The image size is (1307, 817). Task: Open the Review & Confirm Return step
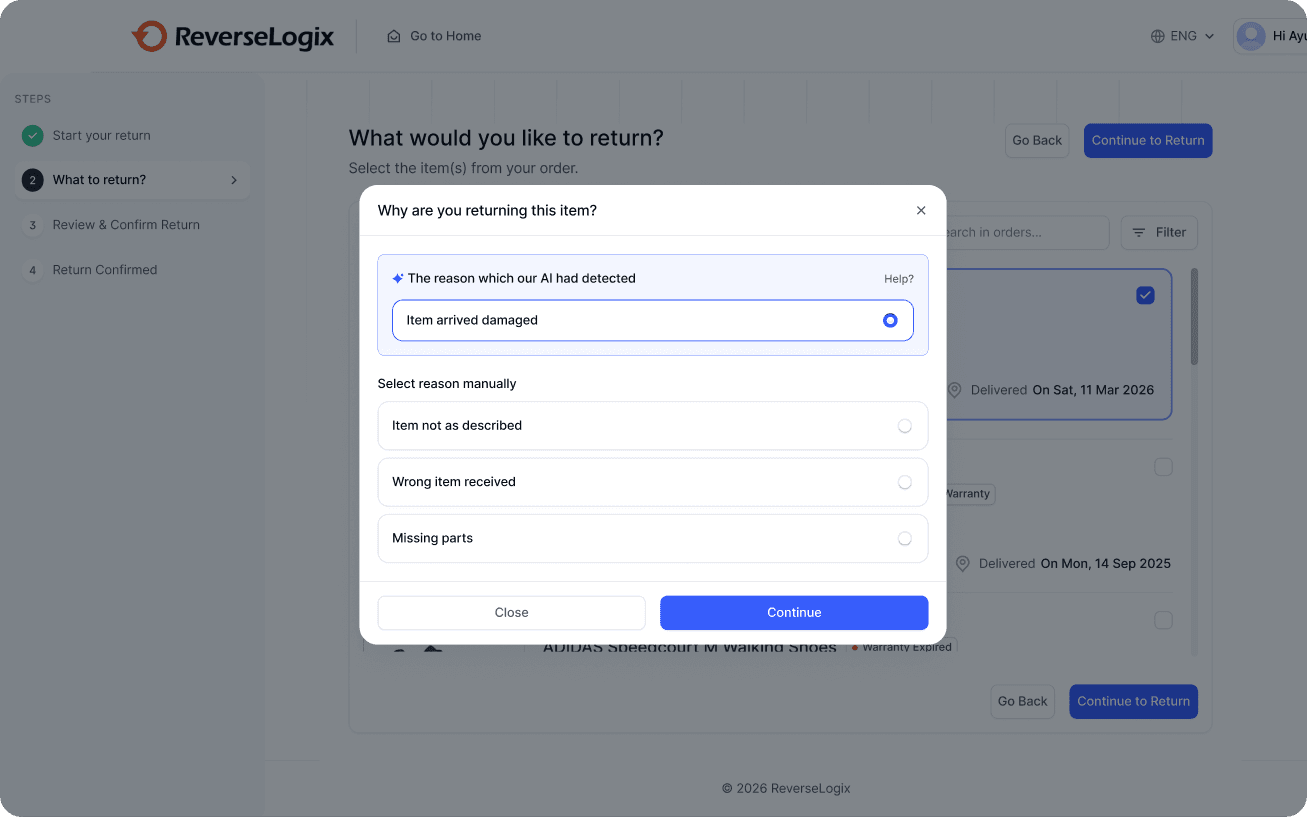(126, 225)
